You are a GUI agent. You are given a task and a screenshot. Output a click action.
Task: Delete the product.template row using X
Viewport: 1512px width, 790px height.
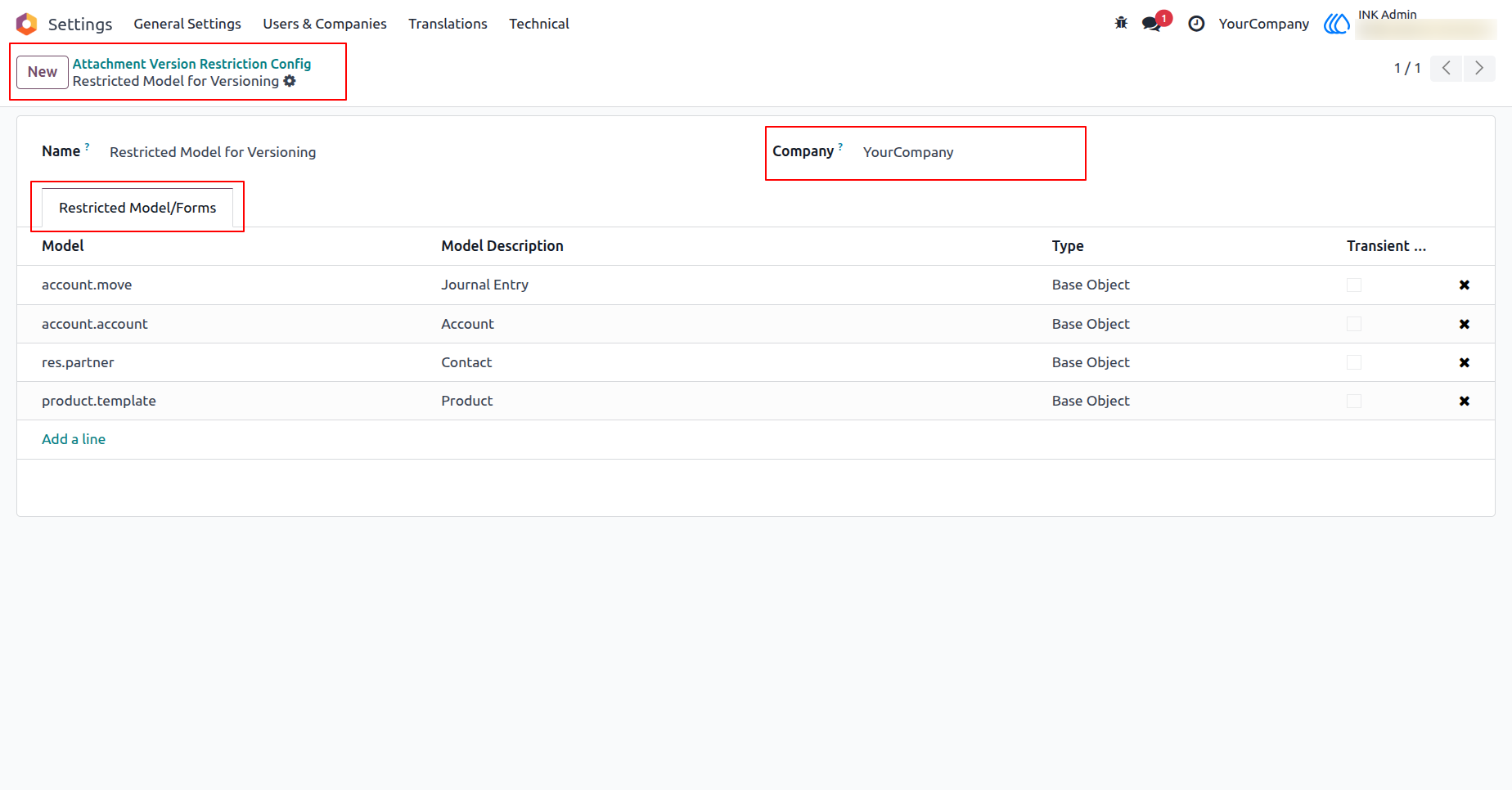click(1465, 401)
